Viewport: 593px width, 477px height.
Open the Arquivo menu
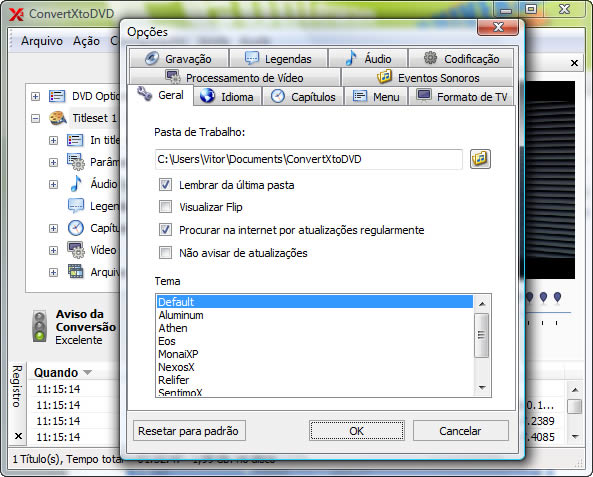[42, 40]
